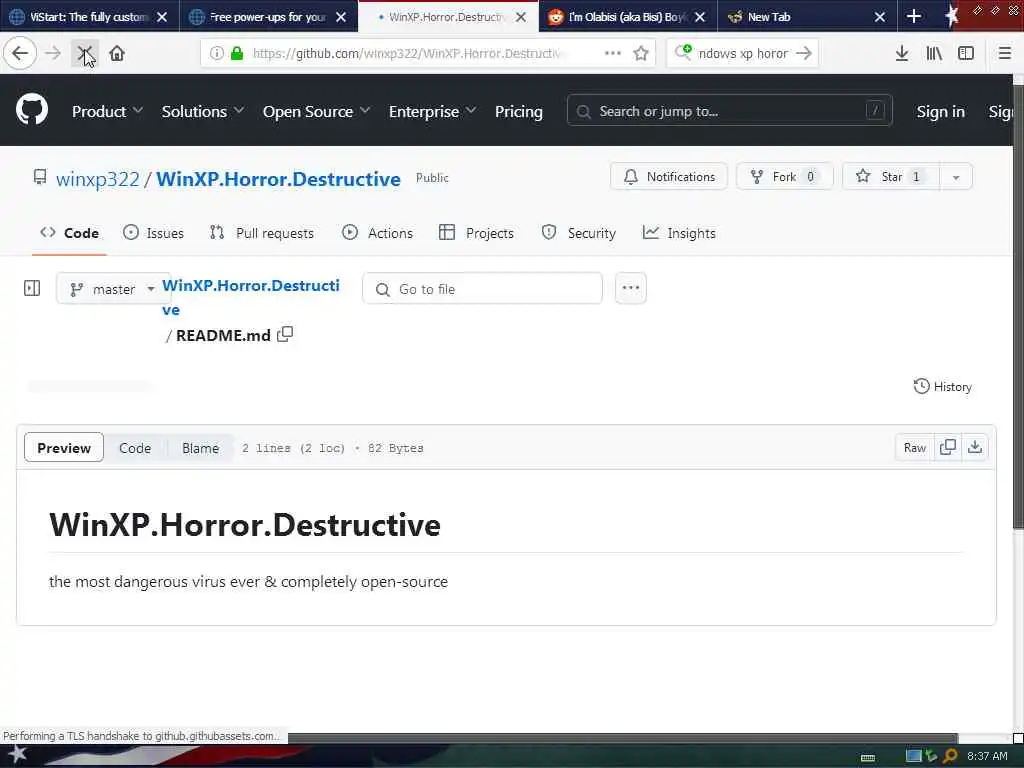Click the breadcrumb WinXP.Horror.Destructive link

[251, 297]
